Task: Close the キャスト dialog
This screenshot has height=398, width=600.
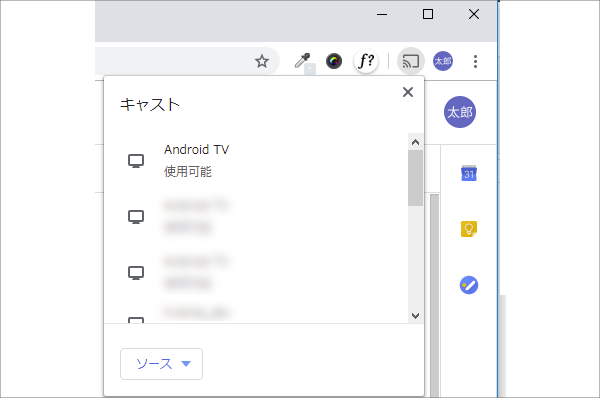Action: 408,92
